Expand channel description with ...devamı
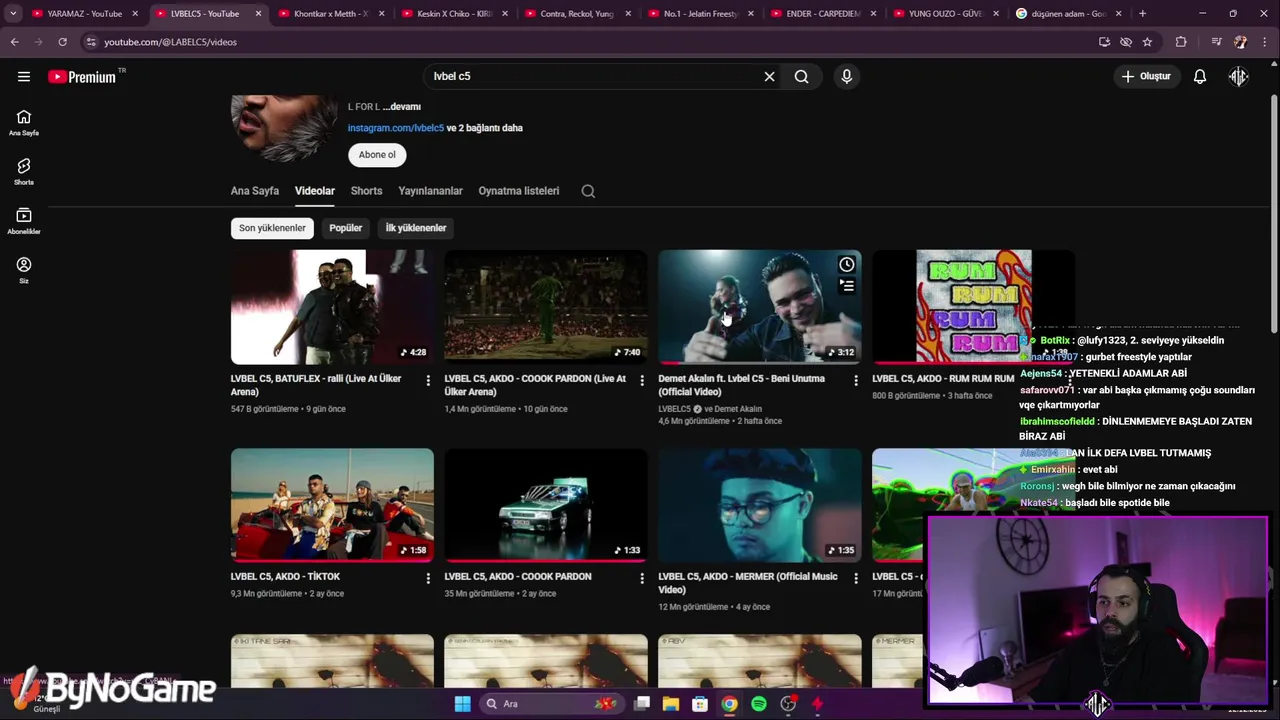Viewport: 1280px width, 720px height. click(x=402, y=107)
